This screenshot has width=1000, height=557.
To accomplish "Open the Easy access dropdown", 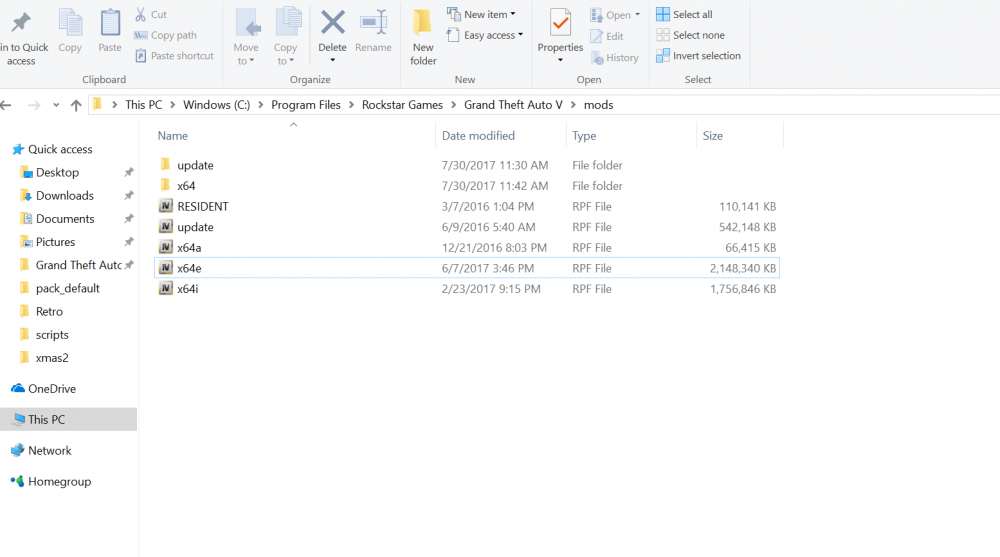I will (x=485, y=35).
